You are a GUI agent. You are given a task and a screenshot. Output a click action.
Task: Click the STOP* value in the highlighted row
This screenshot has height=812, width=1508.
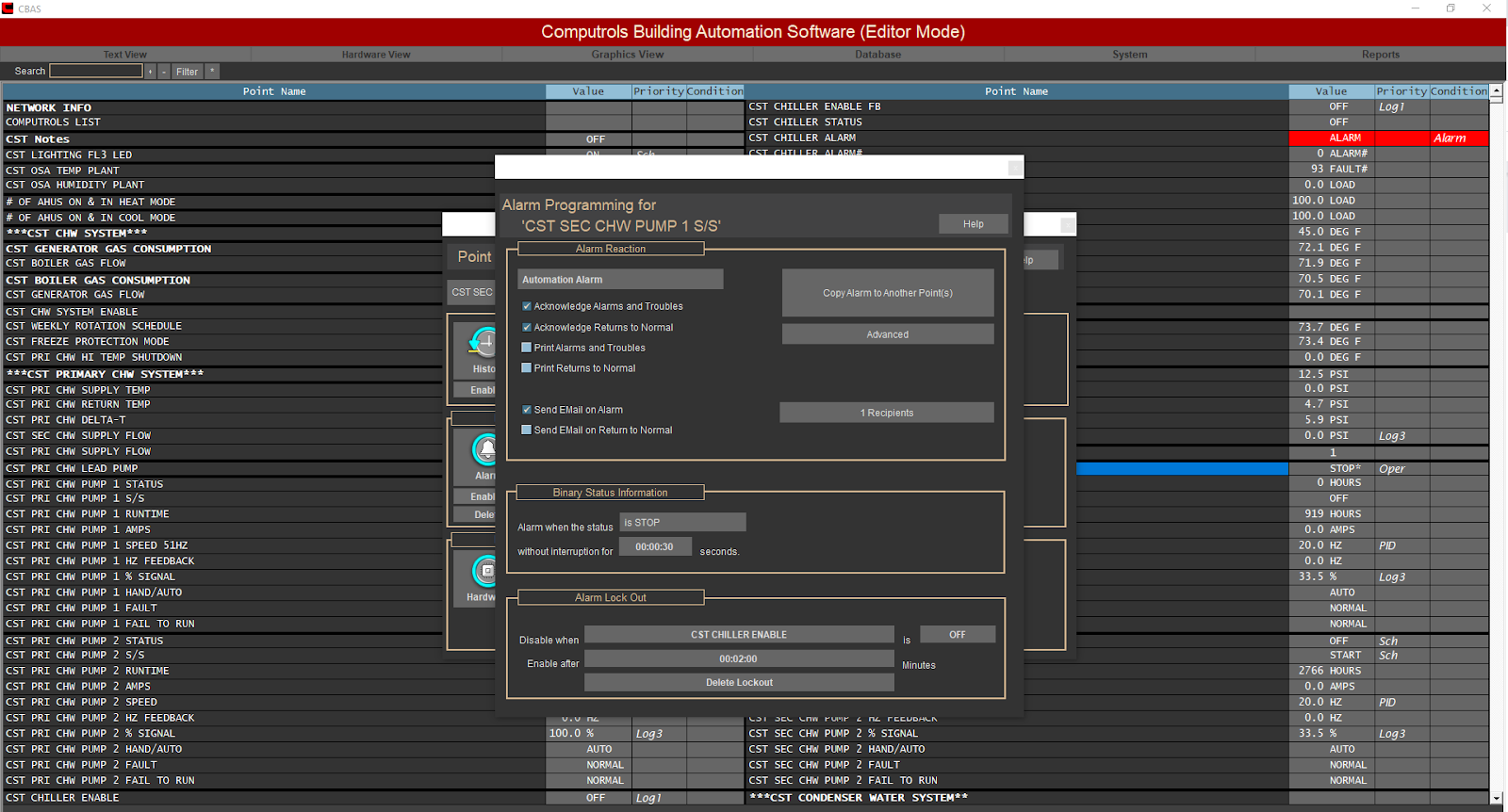[1331, 468]
